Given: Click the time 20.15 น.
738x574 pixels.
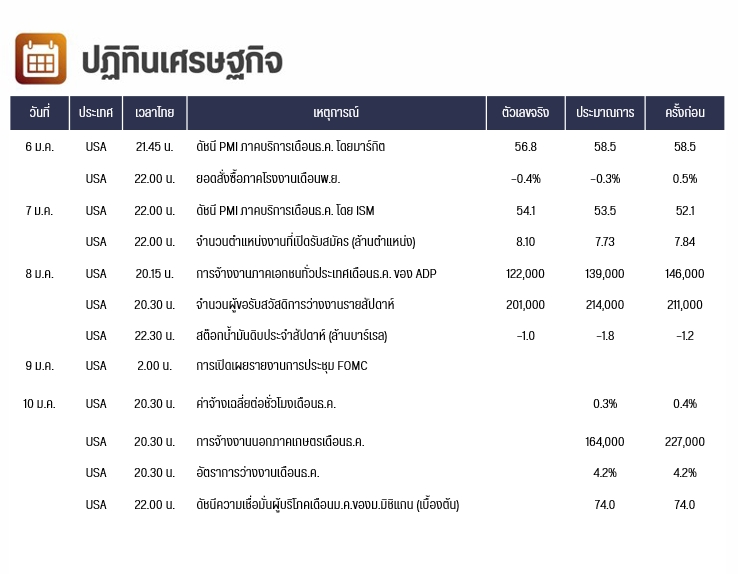Looking at the screenshot, I should point(154,274).
